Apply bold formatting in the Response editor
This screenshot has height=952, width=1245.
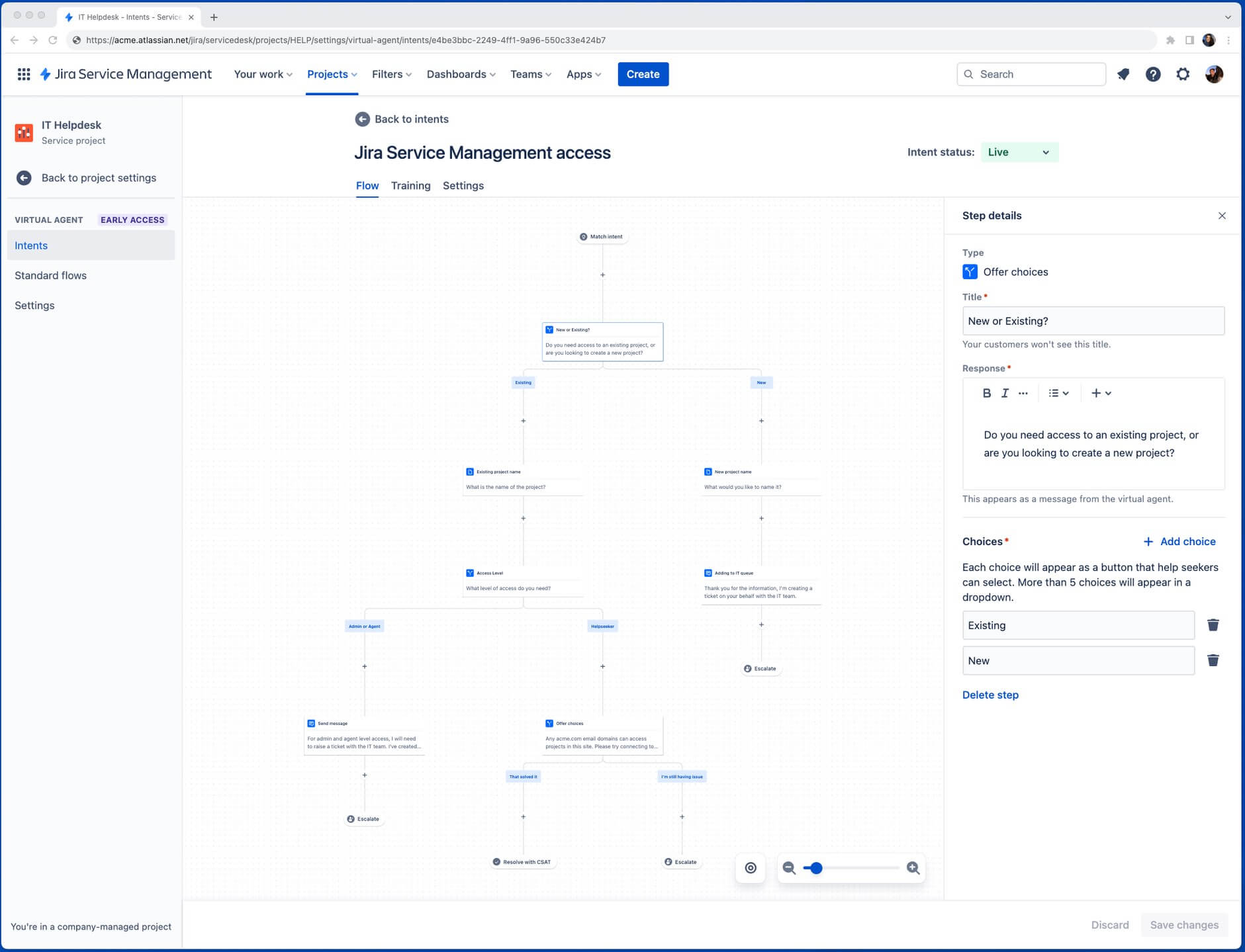coord(986,392)
